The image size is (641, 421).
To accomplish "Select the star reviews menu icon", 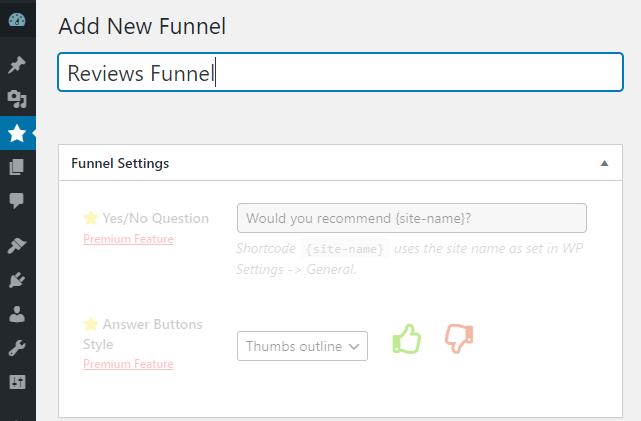I will click(x=17, y=132).
